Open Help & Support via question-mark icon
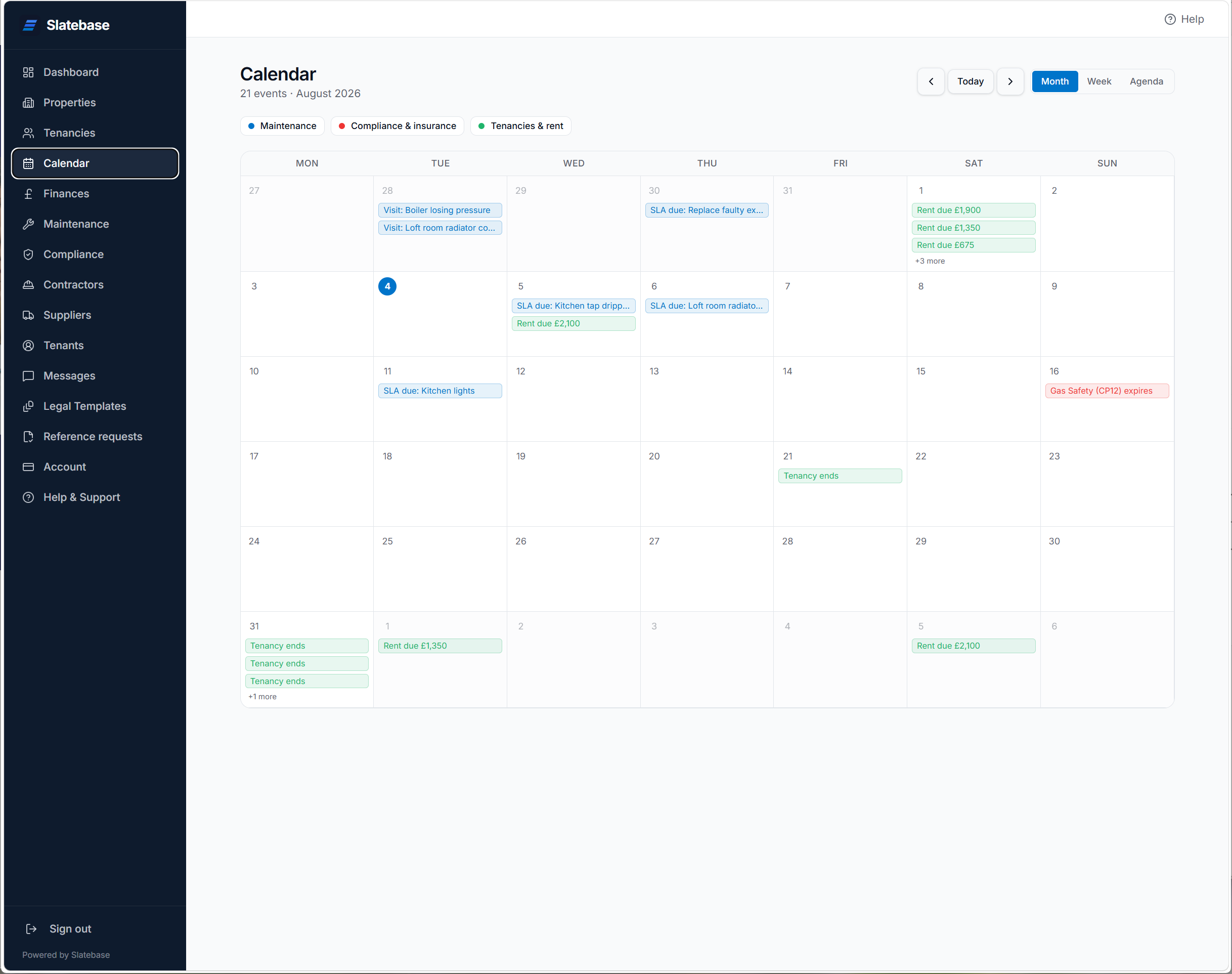1232x974 pixels. tap(28, 497)
